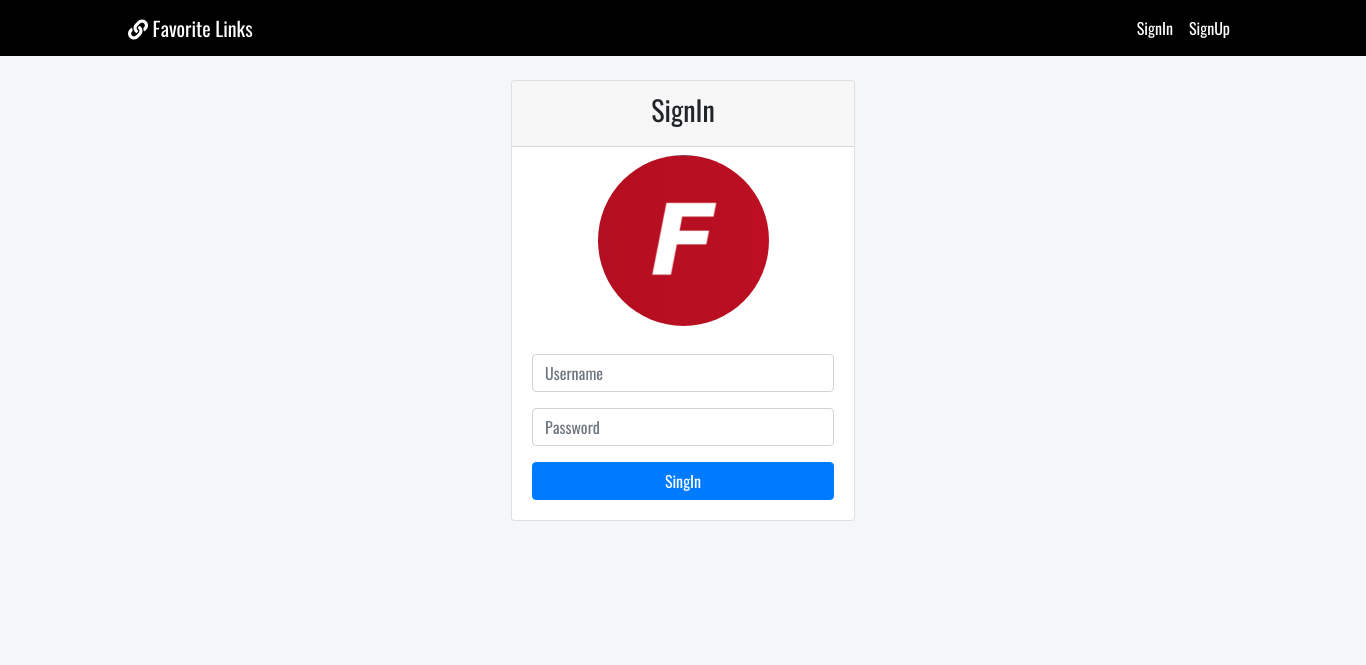1366x665 pixels.
Task: Click the chain link icon in navbar
Action: 138,29
